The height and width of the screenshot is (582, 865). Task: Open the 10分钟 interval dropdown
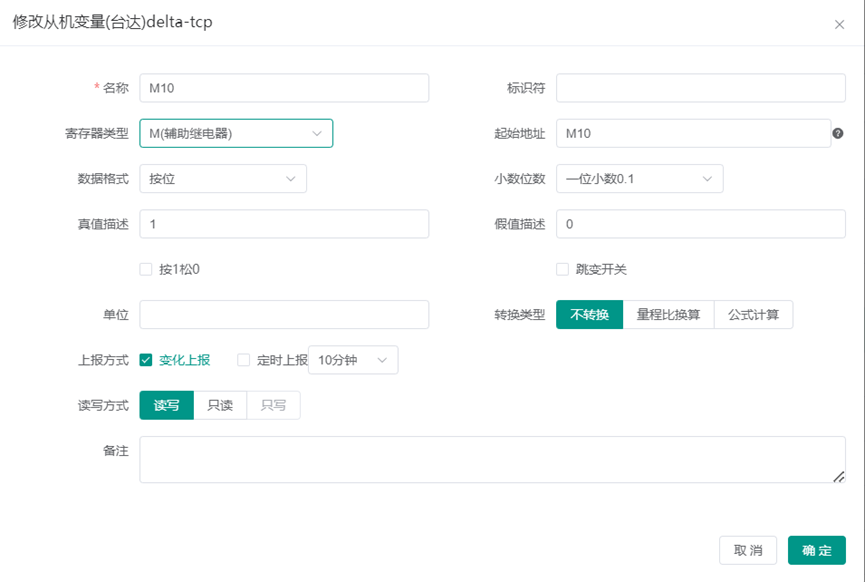(x=353, y=360)
